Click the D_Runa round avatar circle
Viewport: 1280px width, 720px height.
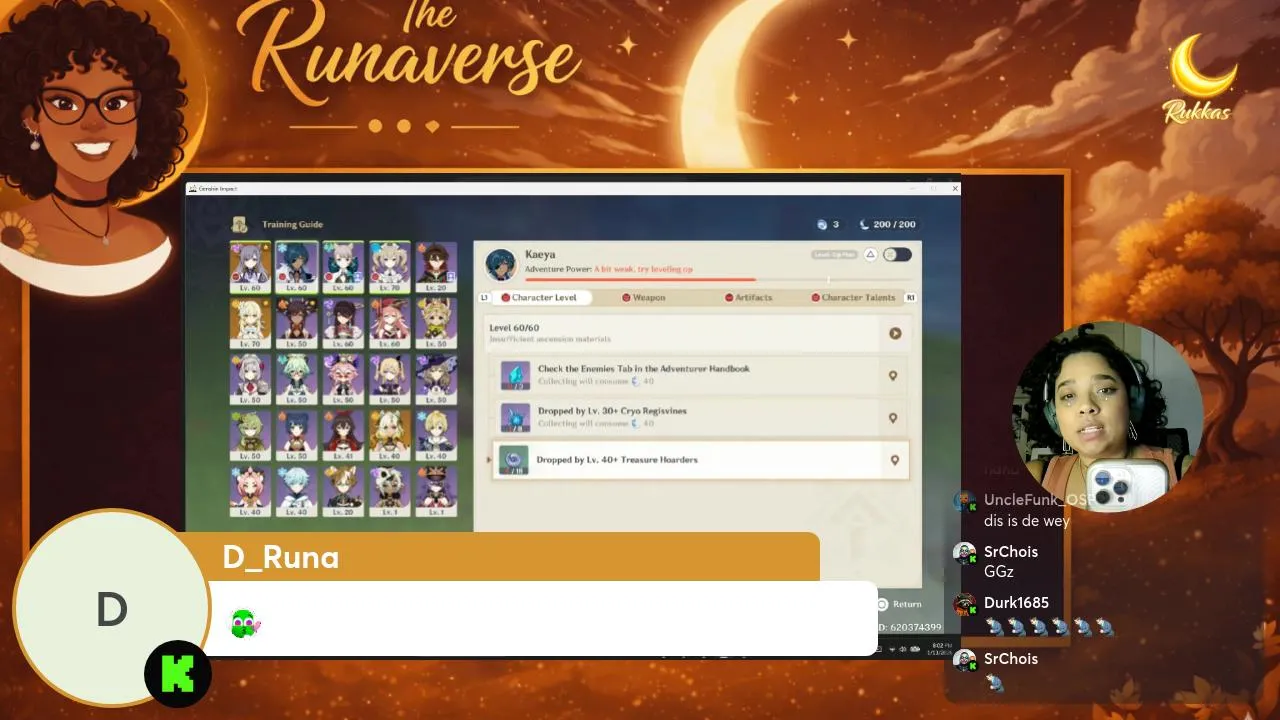112,609
